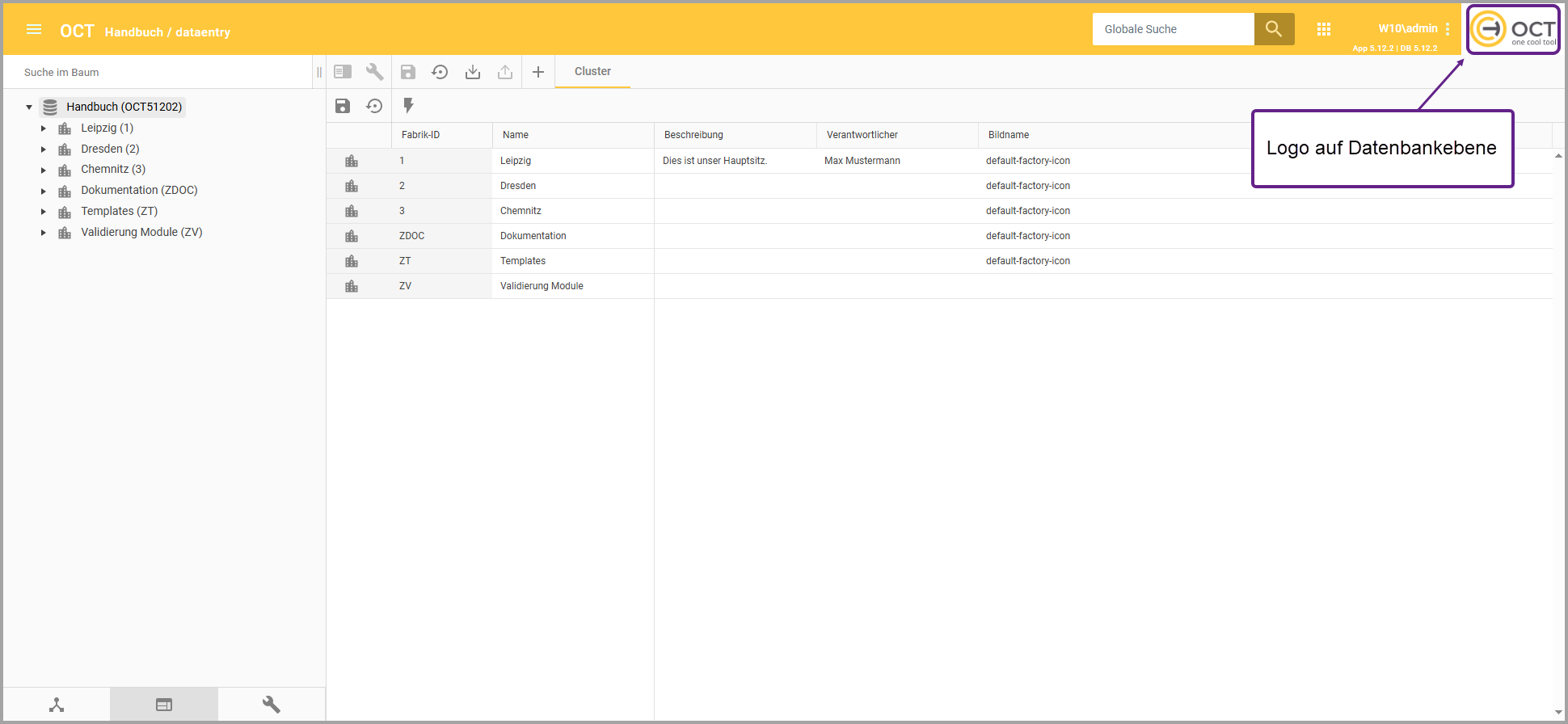
Task: Click the download icon in top toolbar
Action: coord(473,73)
